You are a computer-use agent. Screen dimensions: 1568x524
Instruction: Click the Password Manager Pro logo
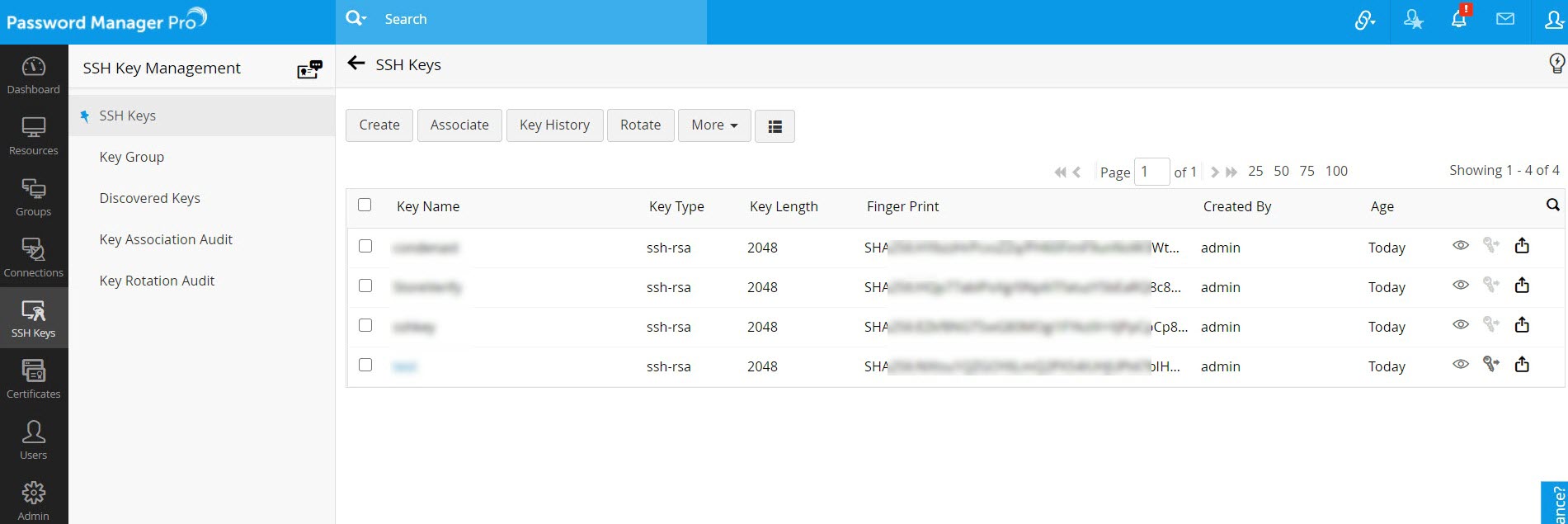106,20
